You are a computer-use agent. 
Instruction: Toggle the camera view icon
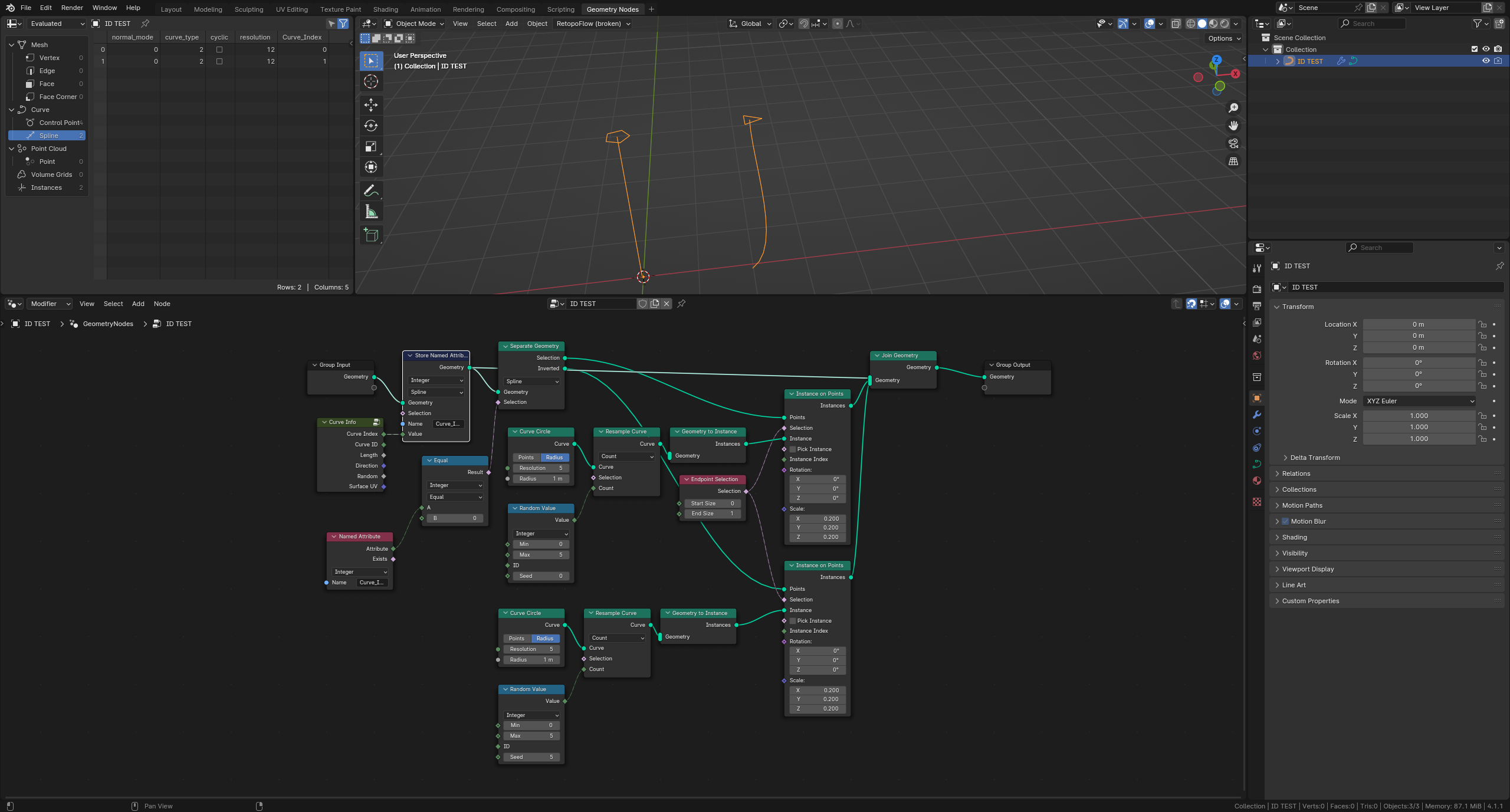click(x=1233, y=143)
